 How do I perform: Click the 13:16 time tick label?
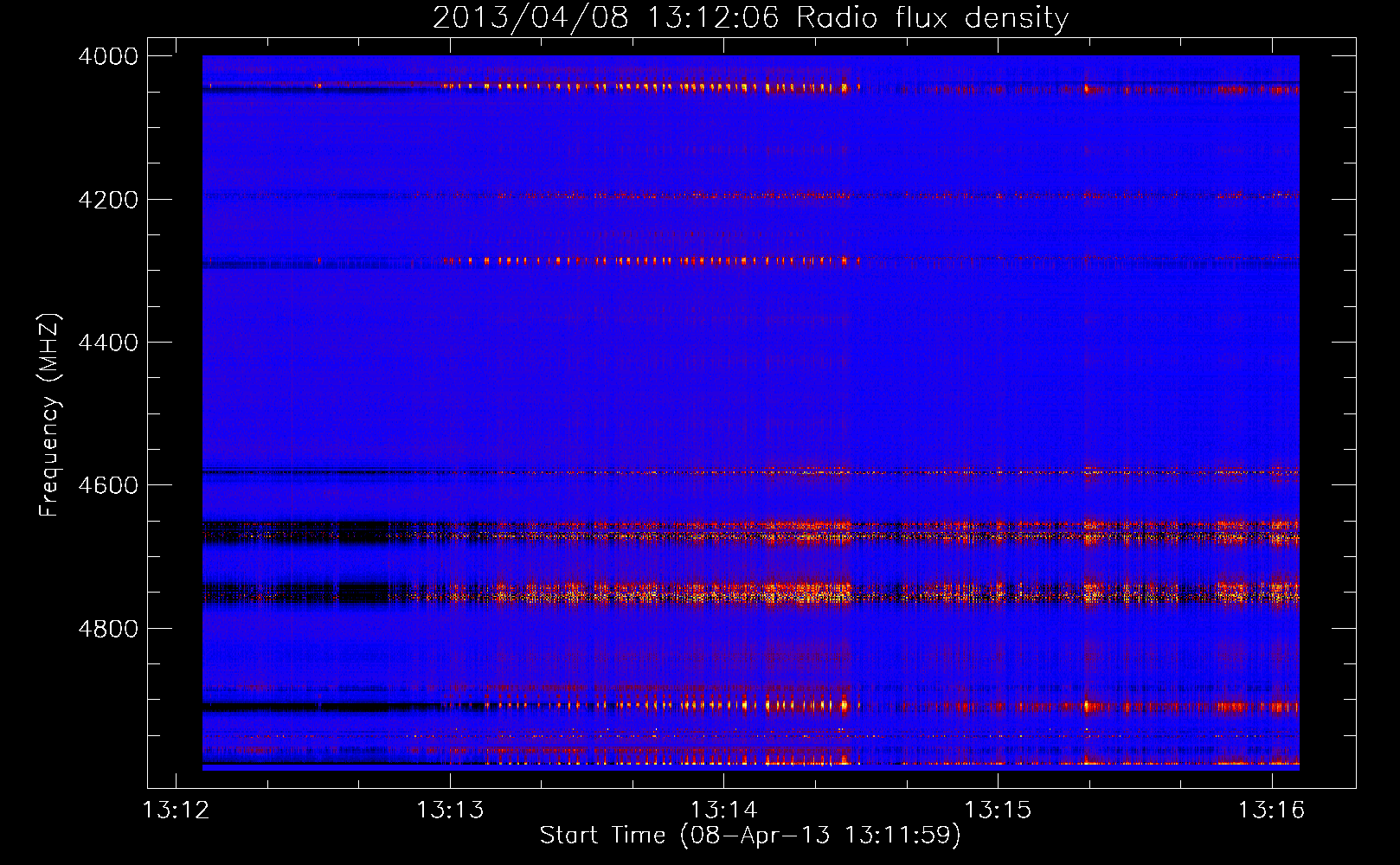1271,811
